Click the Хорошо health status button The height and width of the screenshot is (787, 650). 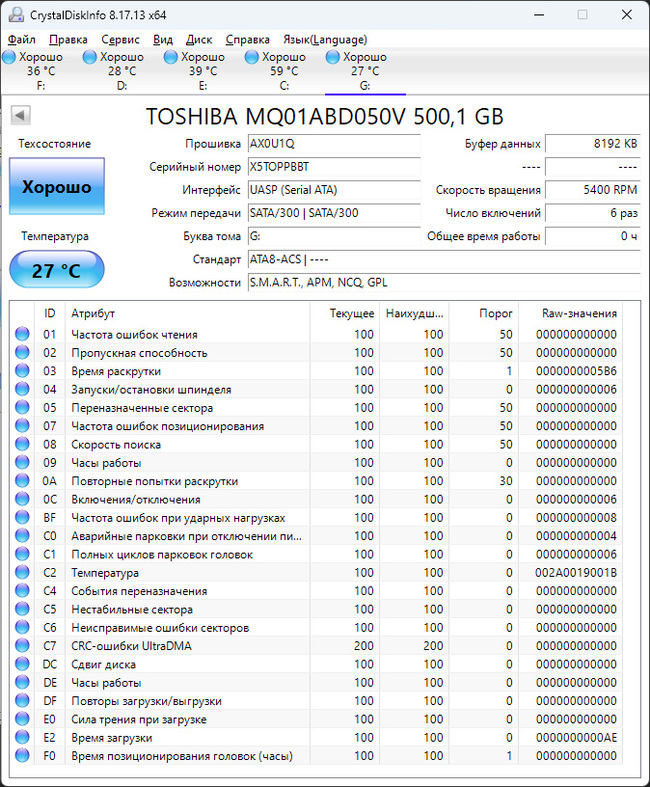(57, 186)
